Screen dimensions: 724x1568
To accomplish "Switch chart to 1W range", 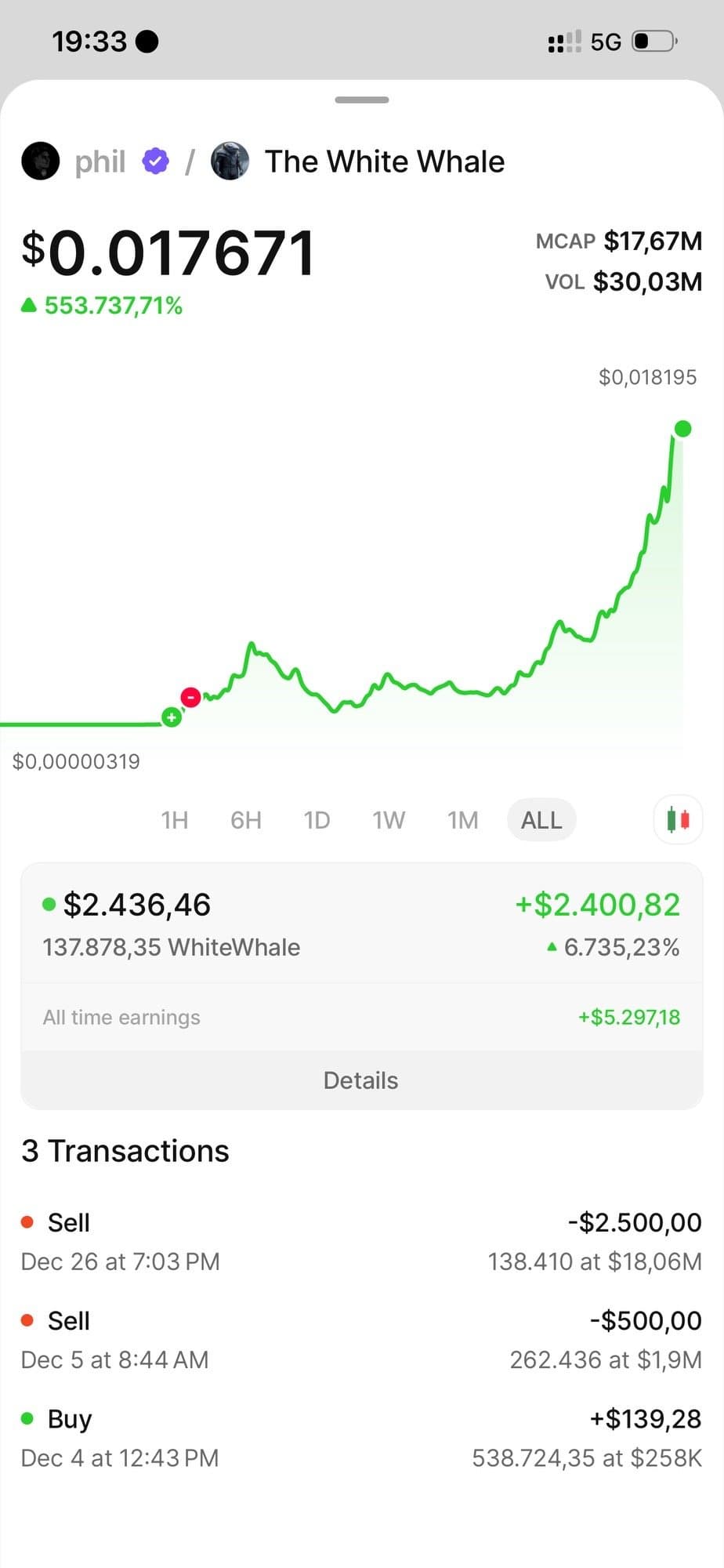I will tap(389, 820).
